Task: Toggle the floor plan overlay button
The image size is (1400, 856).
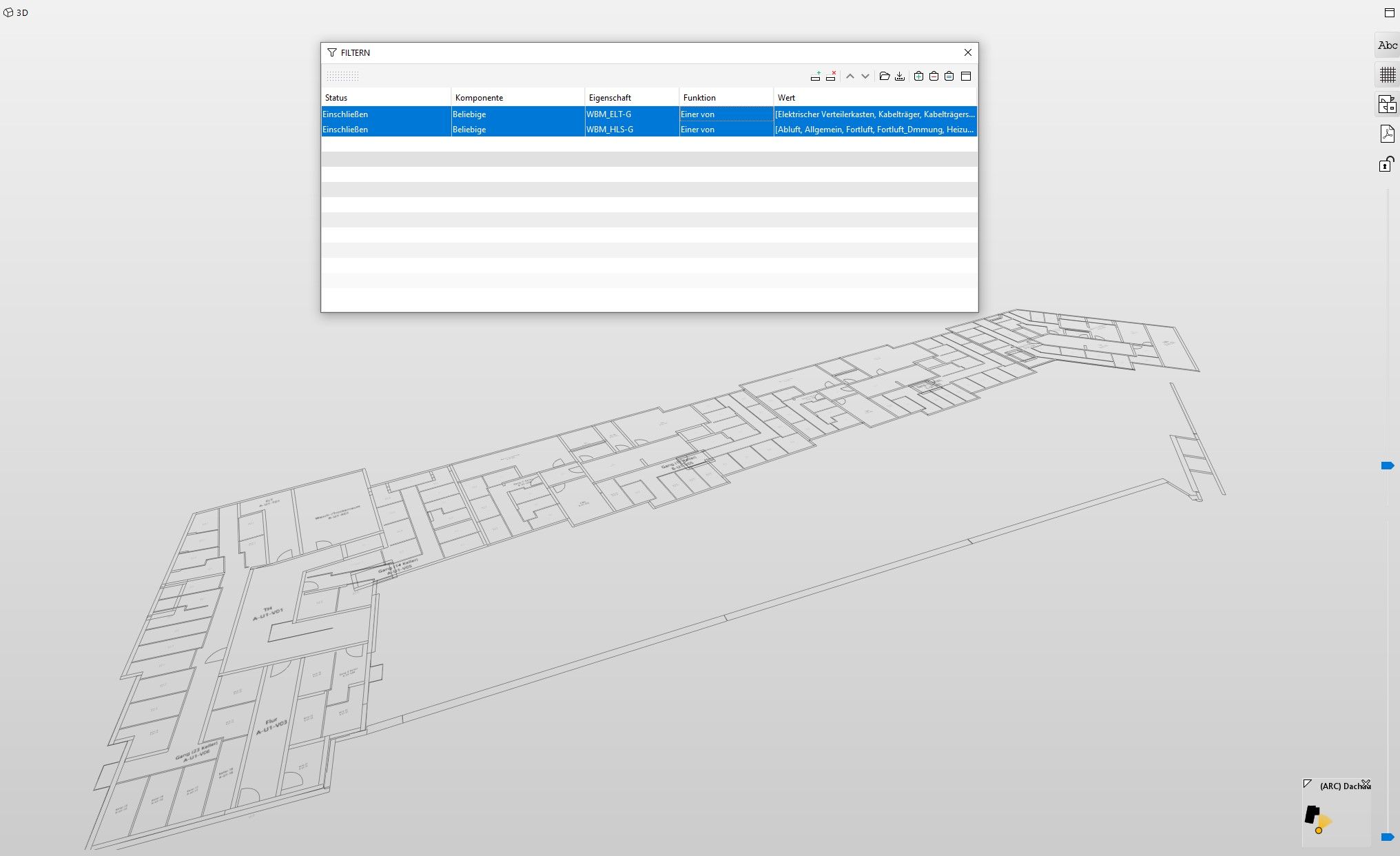Action: (x=1387, y=104)
